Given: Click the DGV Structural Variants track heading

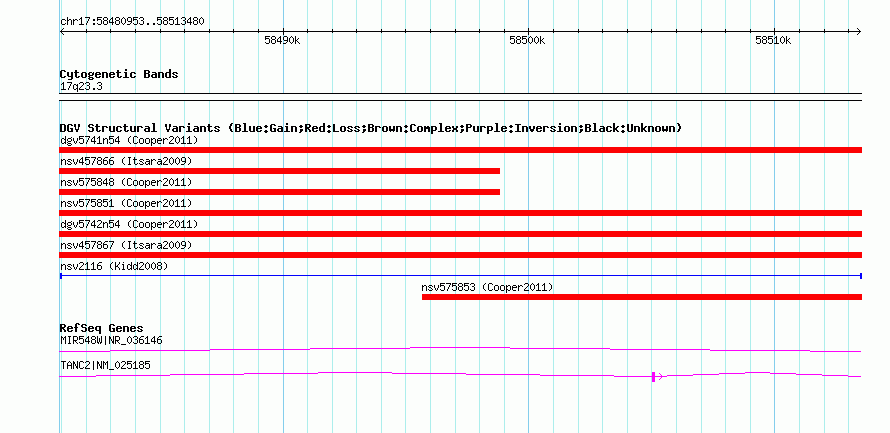Looking at the screenshot, I should point(371,128).
